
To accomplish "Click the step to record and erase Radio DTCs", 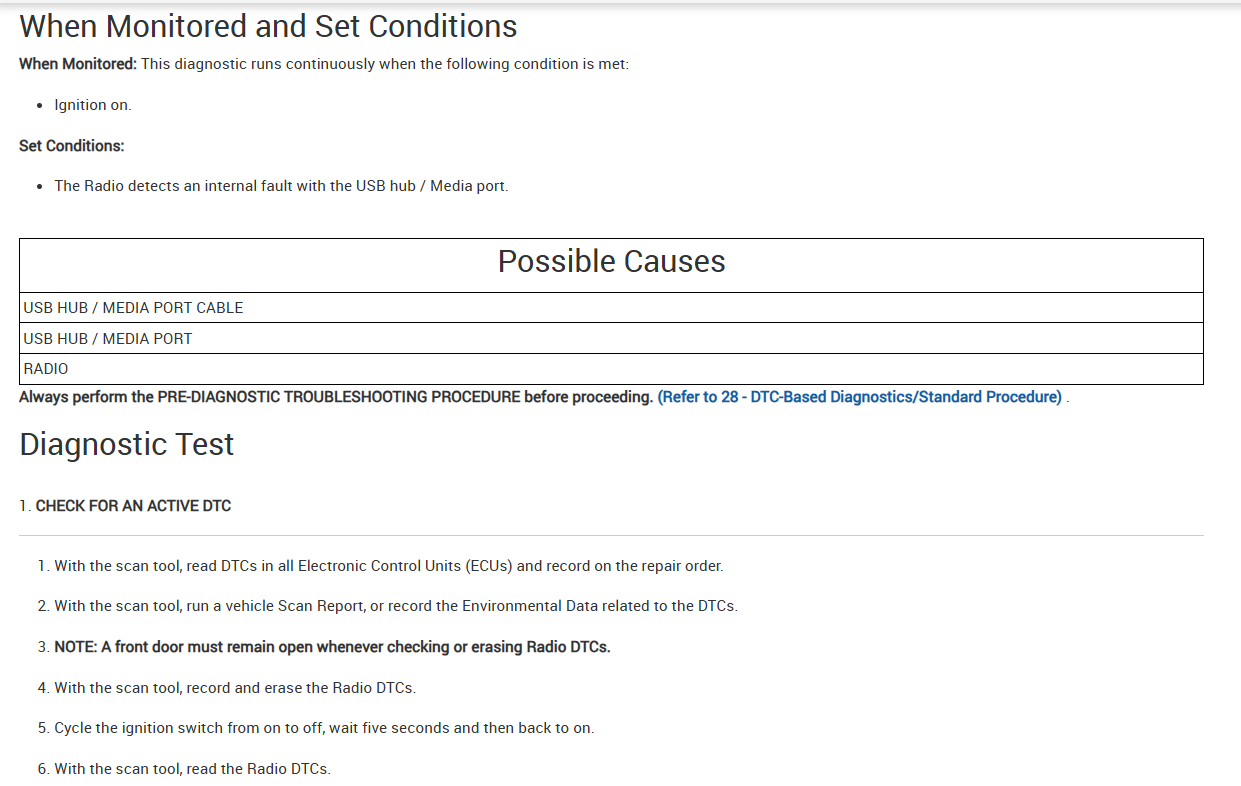I will click(x=235, y=688).
